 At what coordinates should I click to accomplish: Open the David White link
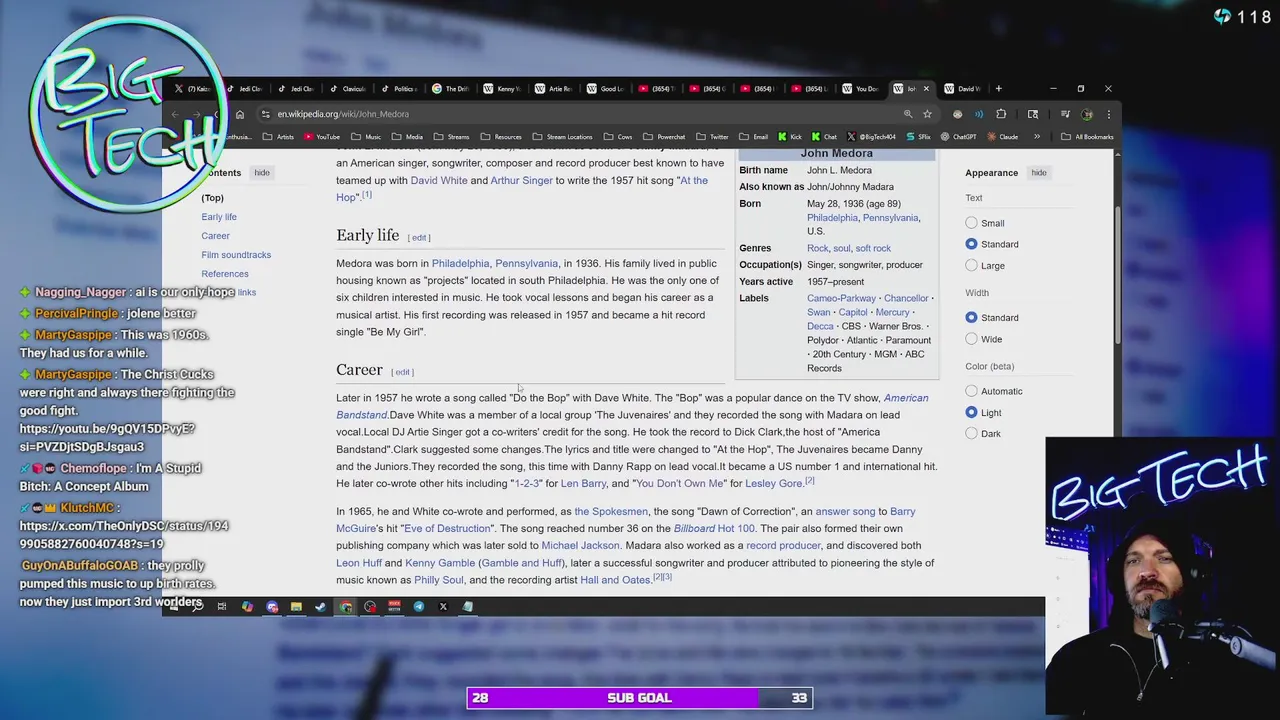pos(439,181)
